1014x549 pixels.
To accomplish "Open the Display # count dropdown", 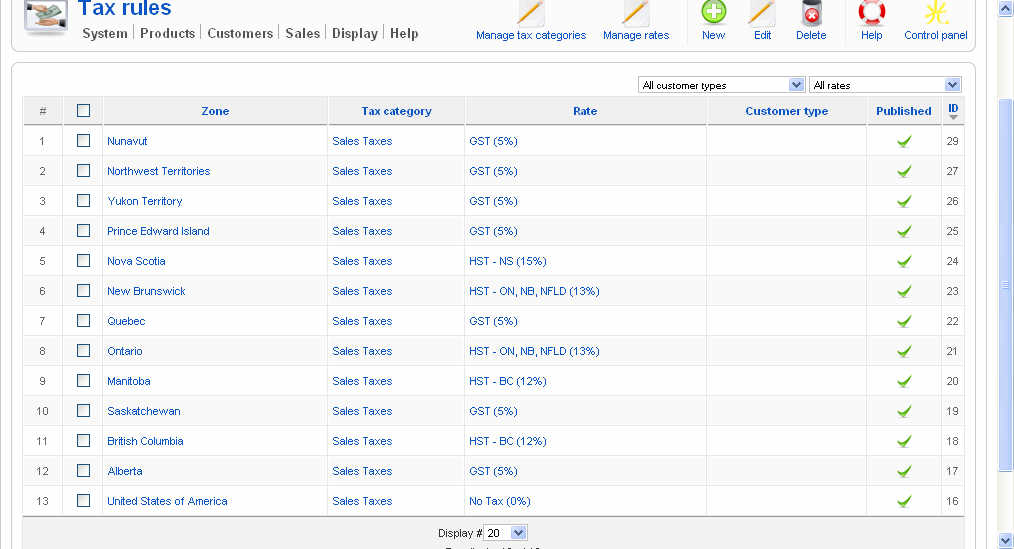I will (506, 533).
